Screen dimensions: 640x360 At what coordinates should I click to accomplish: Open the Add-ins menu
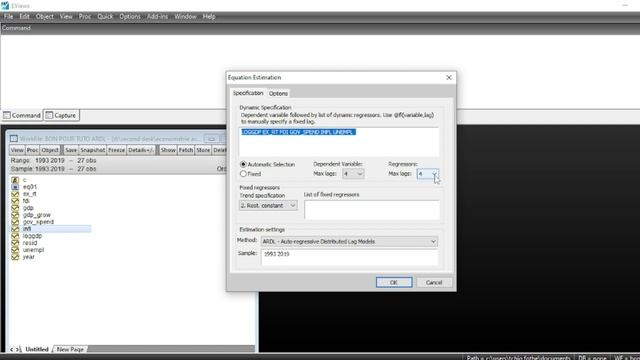pos(158,17)
